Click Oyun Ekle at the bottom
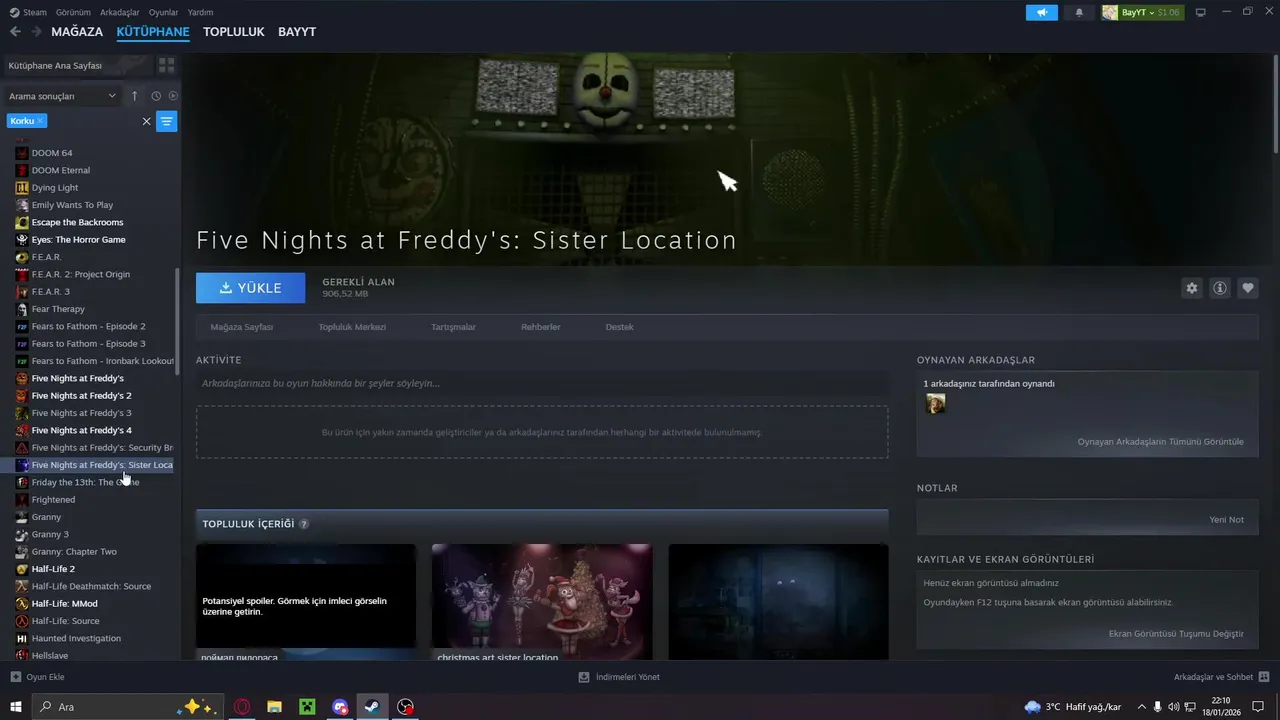This screenshot has width=1280, height=720. (37, 677)
